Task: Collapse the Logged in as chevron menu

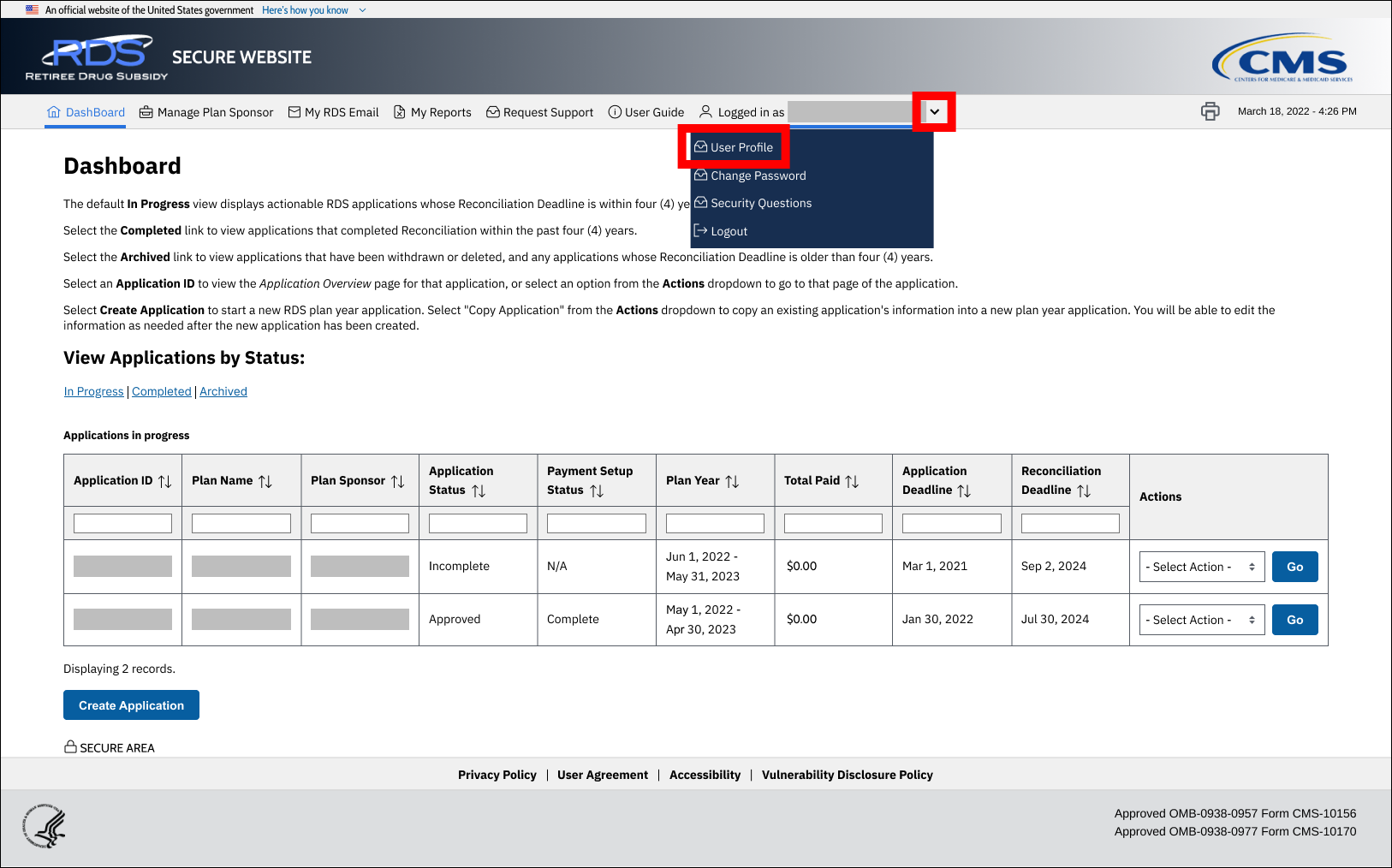Action: [x=934, y=112]
